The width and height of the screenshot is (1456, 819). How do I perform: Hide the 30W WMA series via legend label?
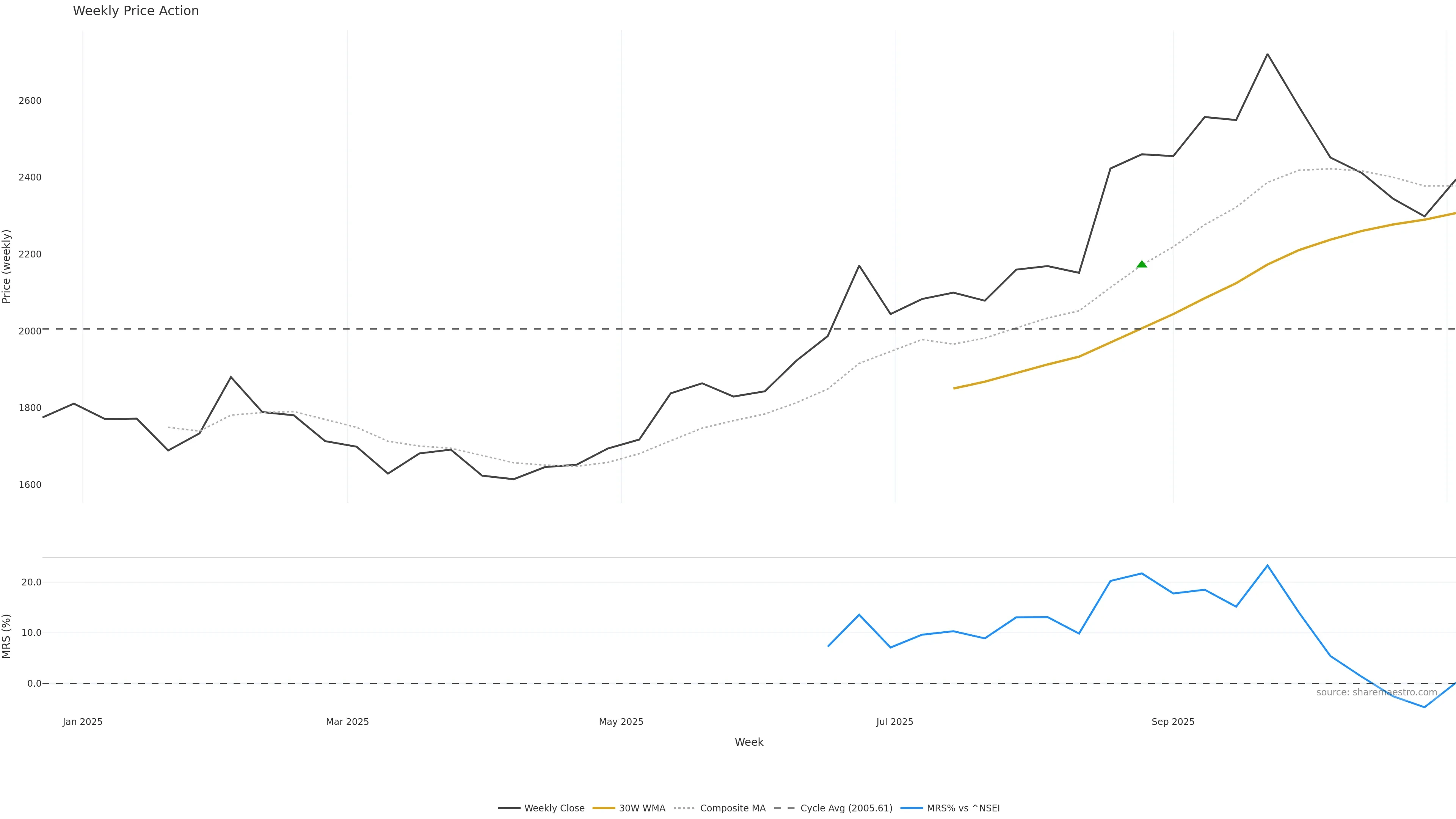(x=642, y=808)
